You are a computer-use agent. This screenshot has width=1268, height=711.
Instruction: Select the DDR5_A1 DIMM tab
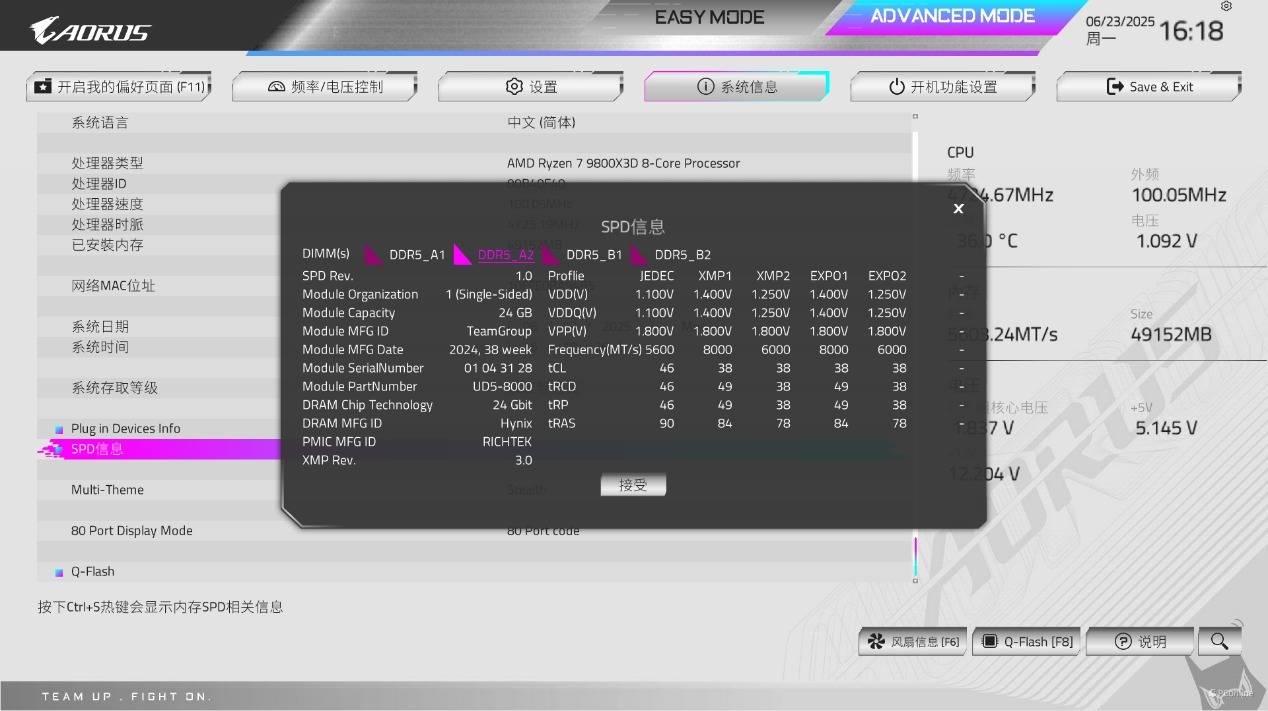416,255
